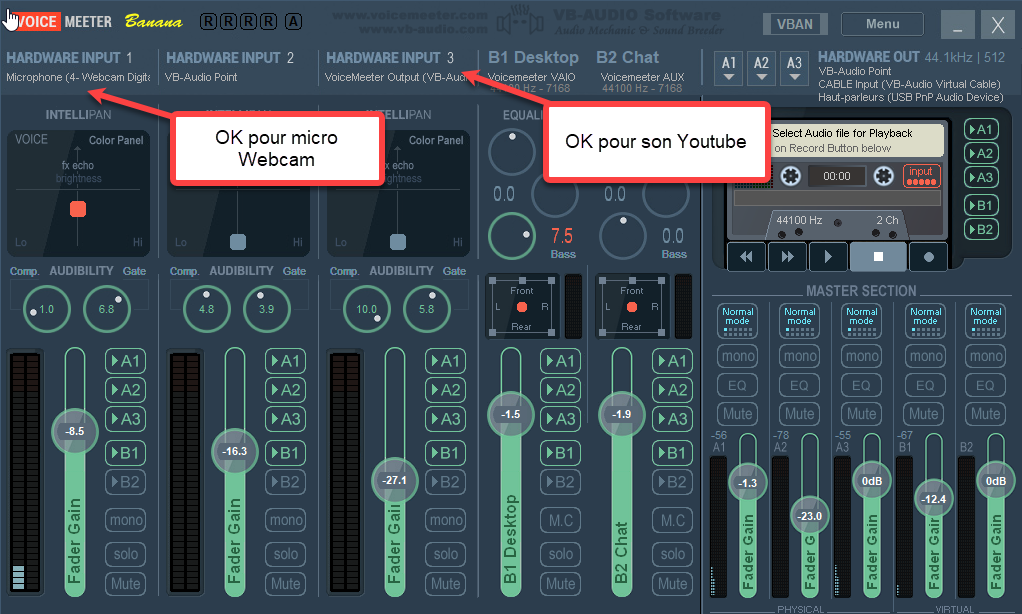The image size is (1022, 614).
Task: Toggle EQ on A1 master bus
Action: pos(737,385)
